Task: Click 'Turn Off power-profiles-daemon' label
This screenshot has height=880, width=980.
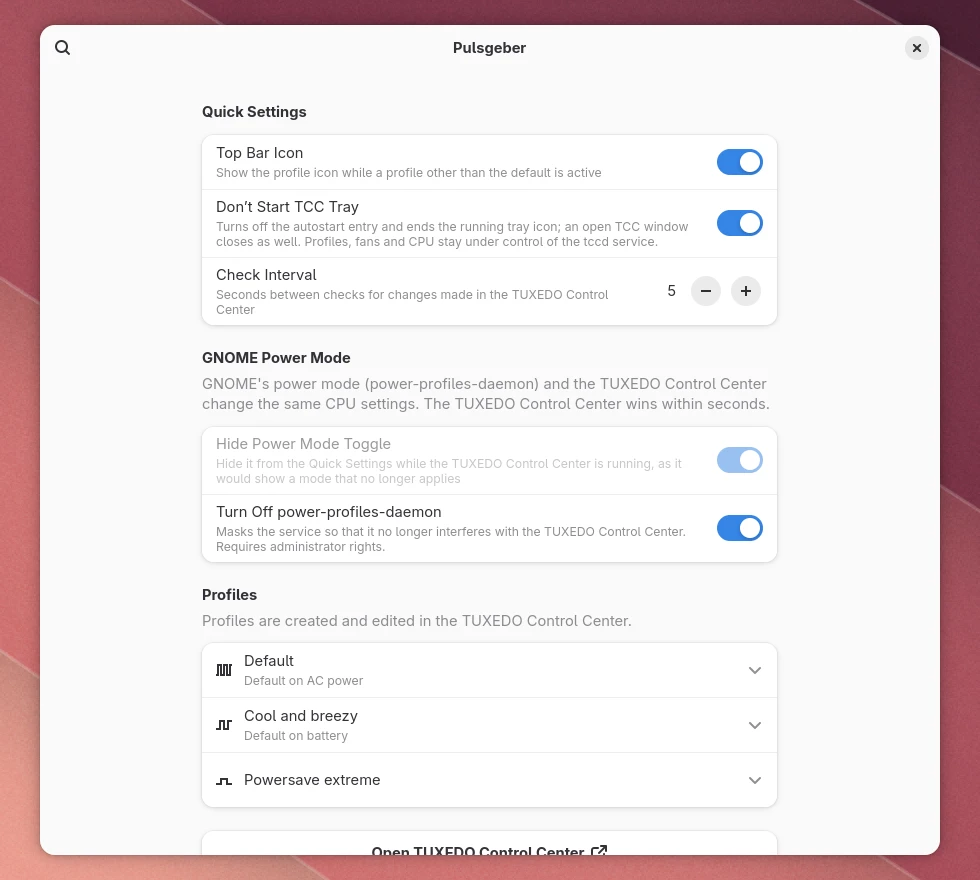Action: [x=329, y=512]
